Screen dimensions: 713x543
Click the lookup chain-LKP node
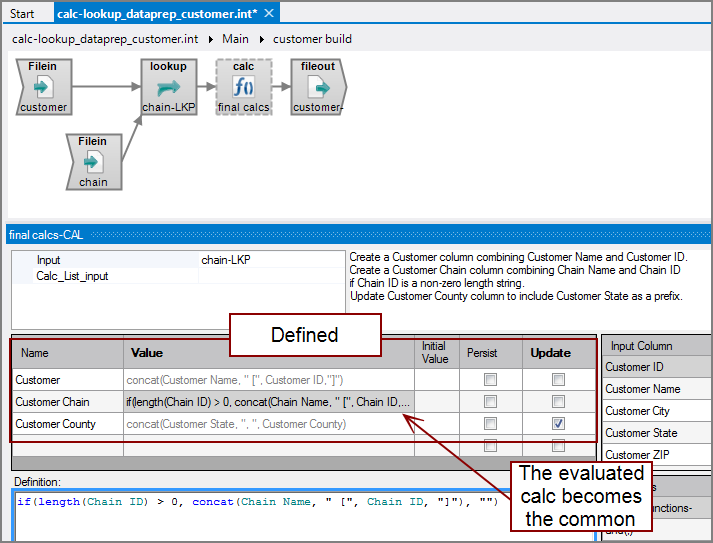[167, 87]
